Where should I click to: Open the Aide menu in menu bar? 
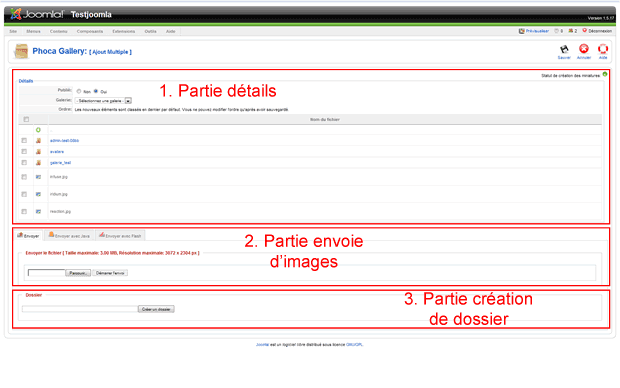click(170, 31)
